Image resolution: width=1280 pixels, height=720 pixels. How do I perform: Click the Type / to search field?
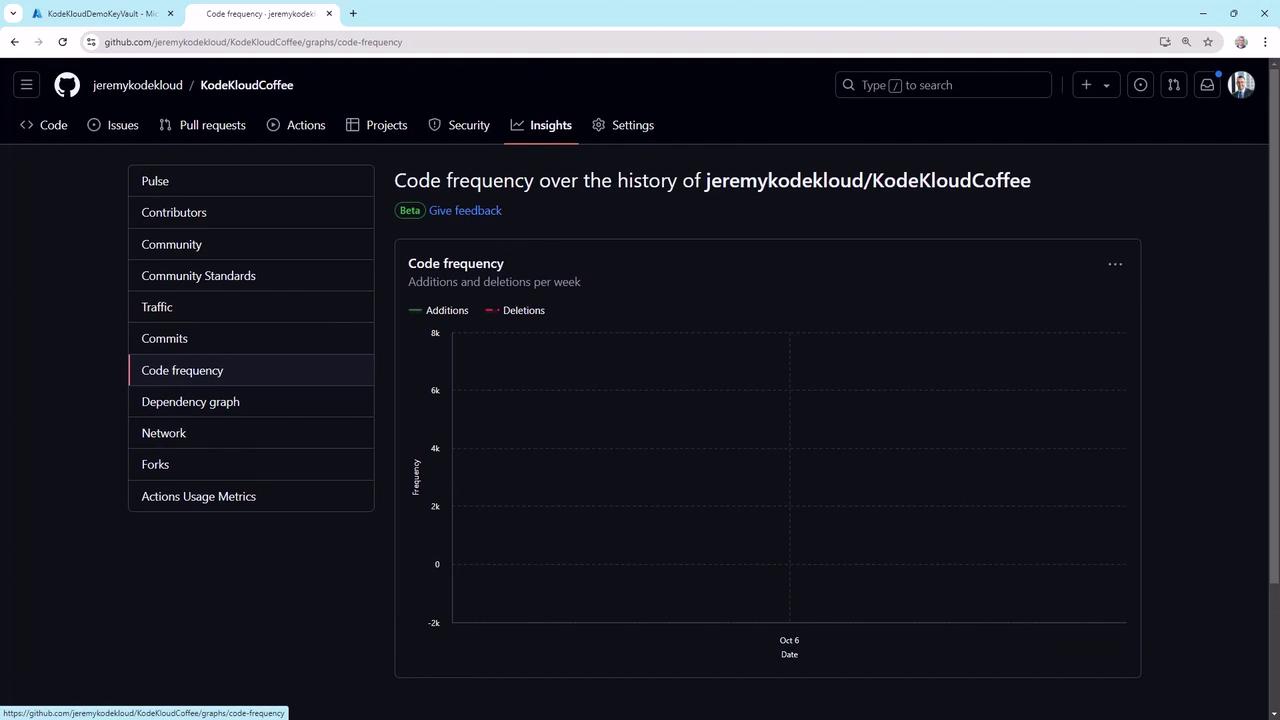tap(943, 85)
